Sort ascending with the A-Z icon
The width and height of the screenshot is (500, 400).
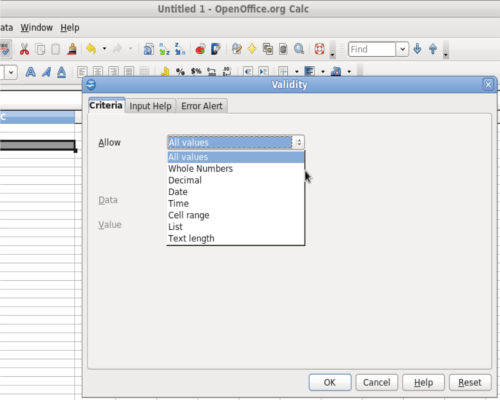pyautogui.click(x=164, y=49)
